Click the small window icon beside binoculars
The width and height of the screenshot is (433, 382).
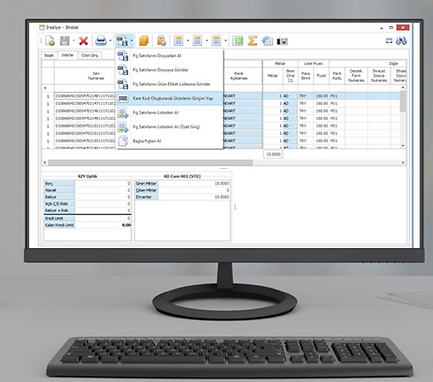(389, 41)
